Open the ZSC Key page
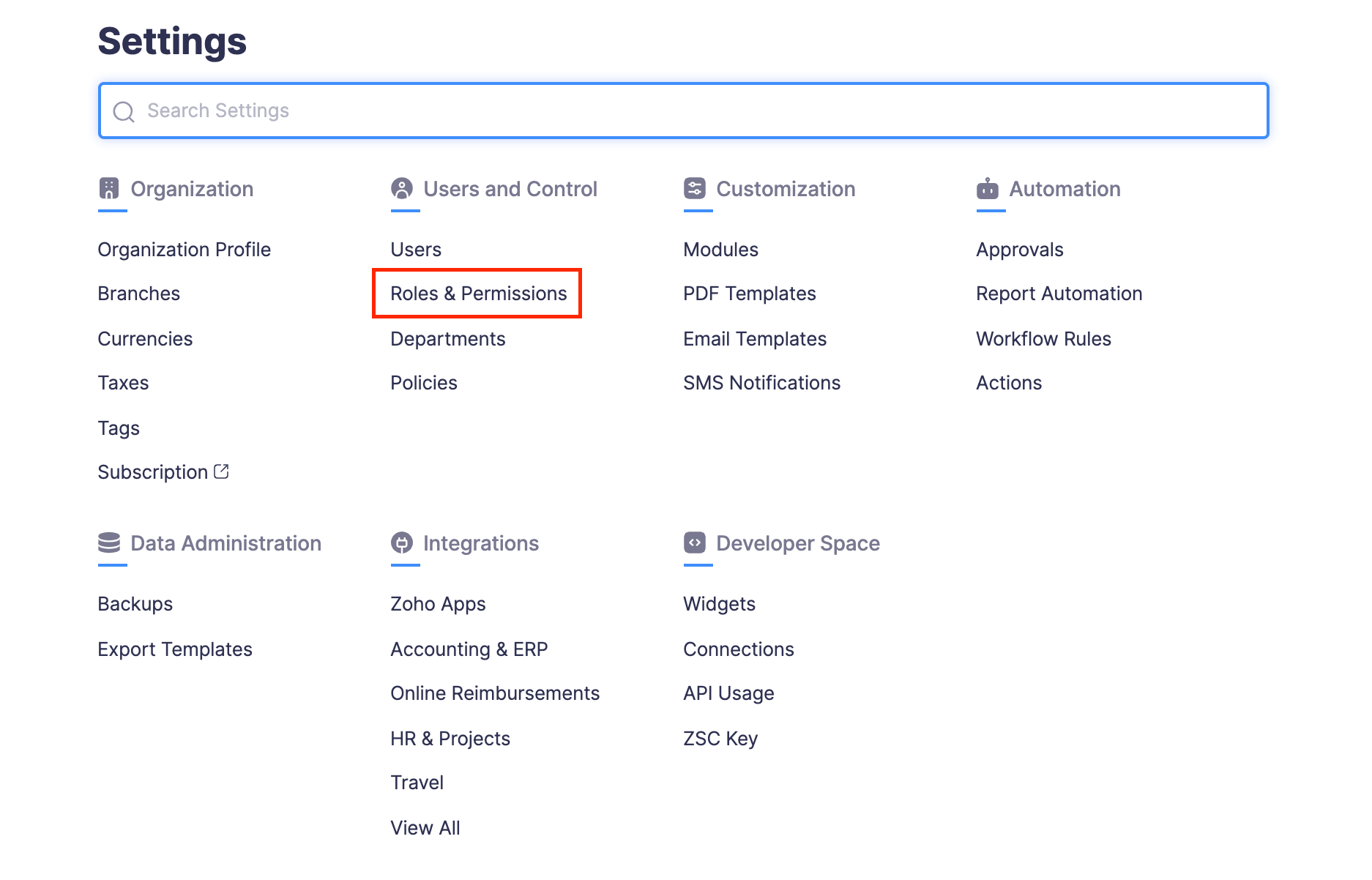The height and width of the screenshot is (880, 1372). (x=720, y=739)
